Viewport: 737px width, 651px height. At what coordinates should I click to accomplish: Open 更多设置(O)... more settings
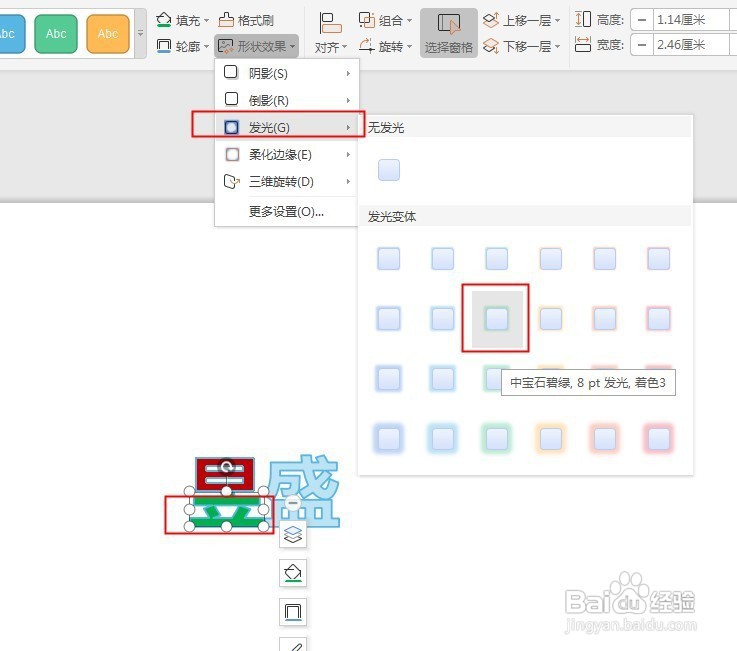pyautogui.click(x=287, y=212)
